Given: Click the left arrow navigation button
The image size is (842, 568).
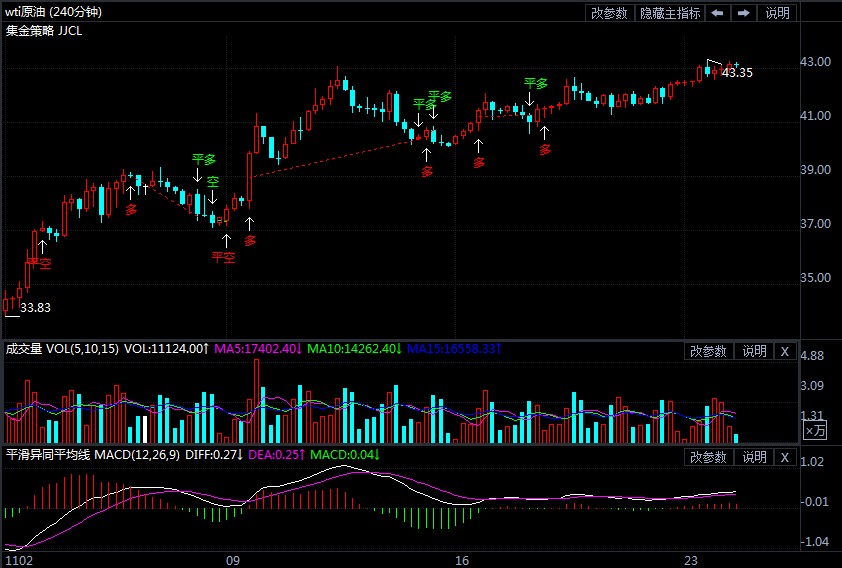Looking at the screenshot, I should tap(718, 13).
